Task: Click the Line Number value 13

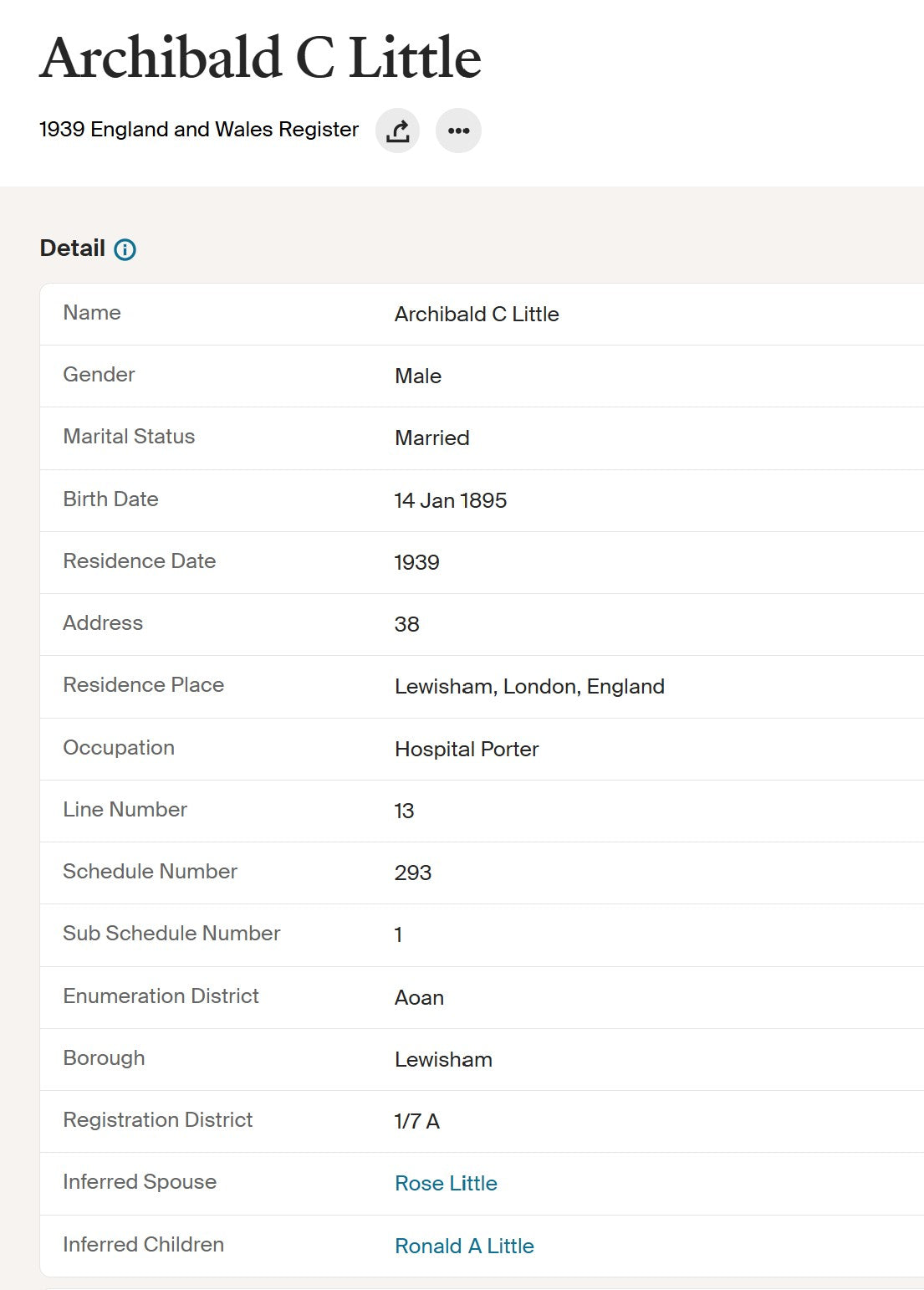Action: tap(404, 811)
